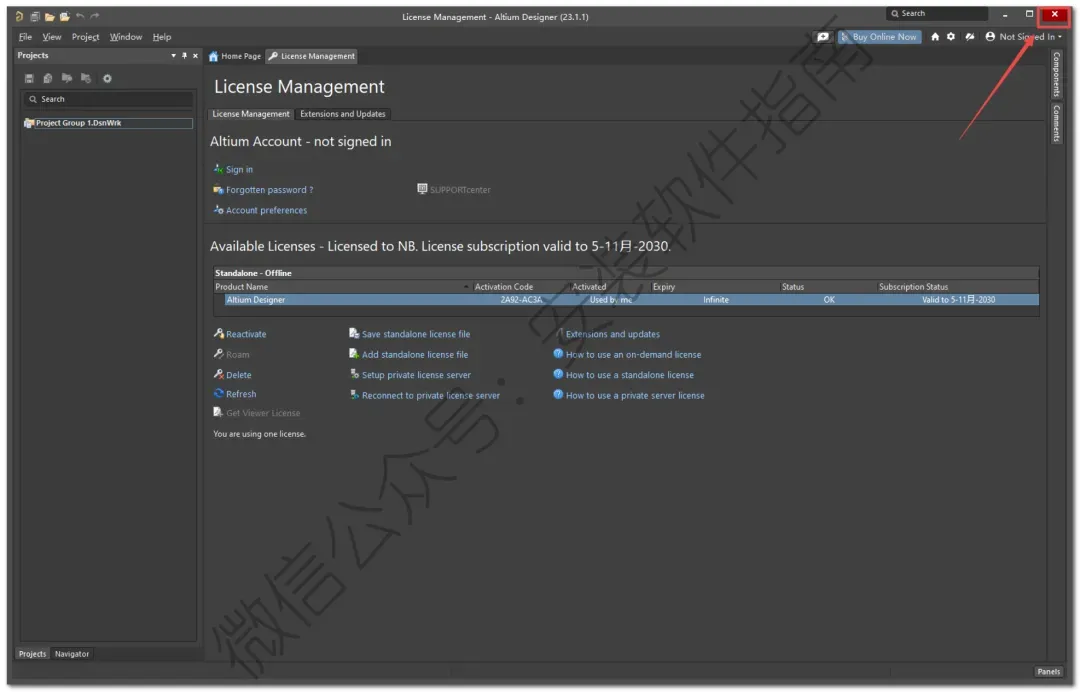This screenshot has height=692, width=1080.
Task: Click Reconnect to private license server
Action: tap(430, 396)
